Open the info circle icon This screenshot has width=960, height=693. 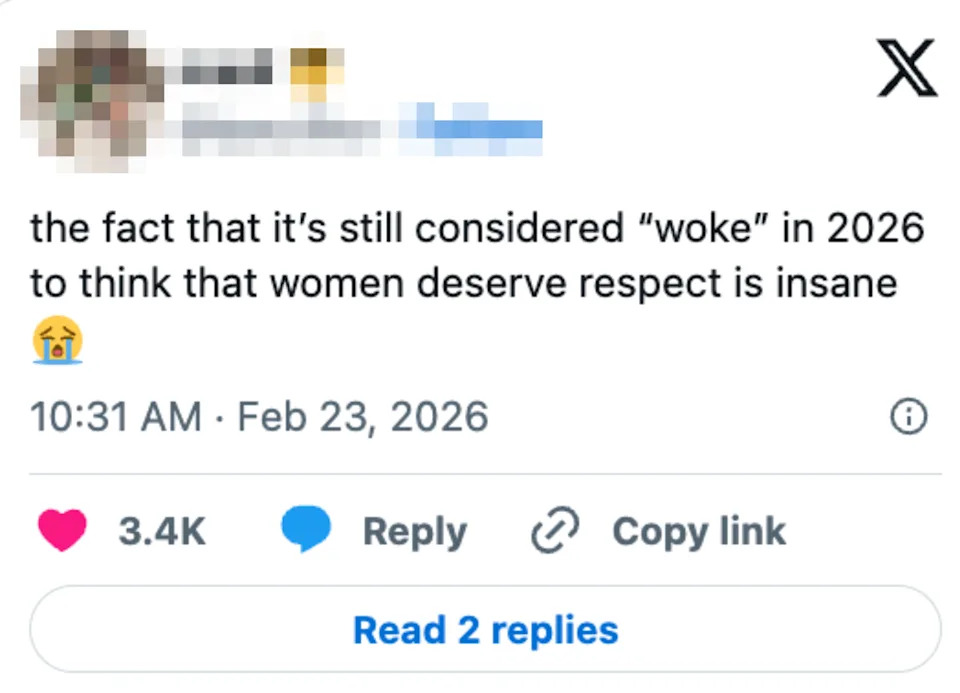[x=909, y=417]
